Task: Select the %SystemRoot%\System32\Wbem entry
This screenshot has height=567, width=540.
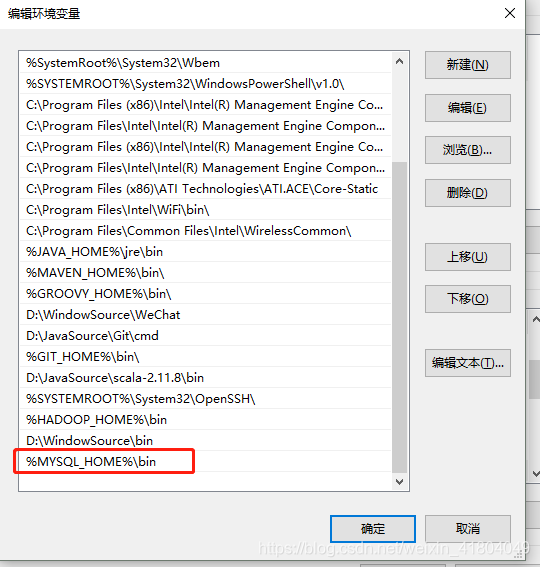Action: (205, 63)
